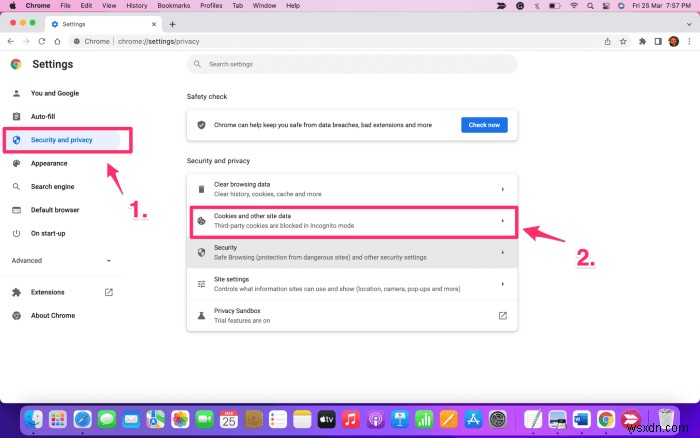Click the share icon in the address bar
The image size is (700, 438).
click(607, 42)
